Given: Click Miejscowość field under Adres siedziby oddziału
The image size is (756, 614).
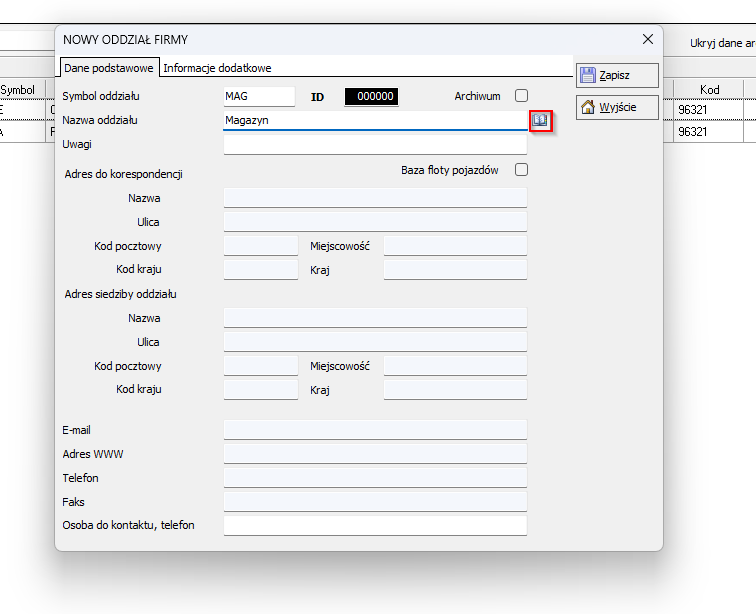Looking at the screenshot, I should [x=455, y=366].
